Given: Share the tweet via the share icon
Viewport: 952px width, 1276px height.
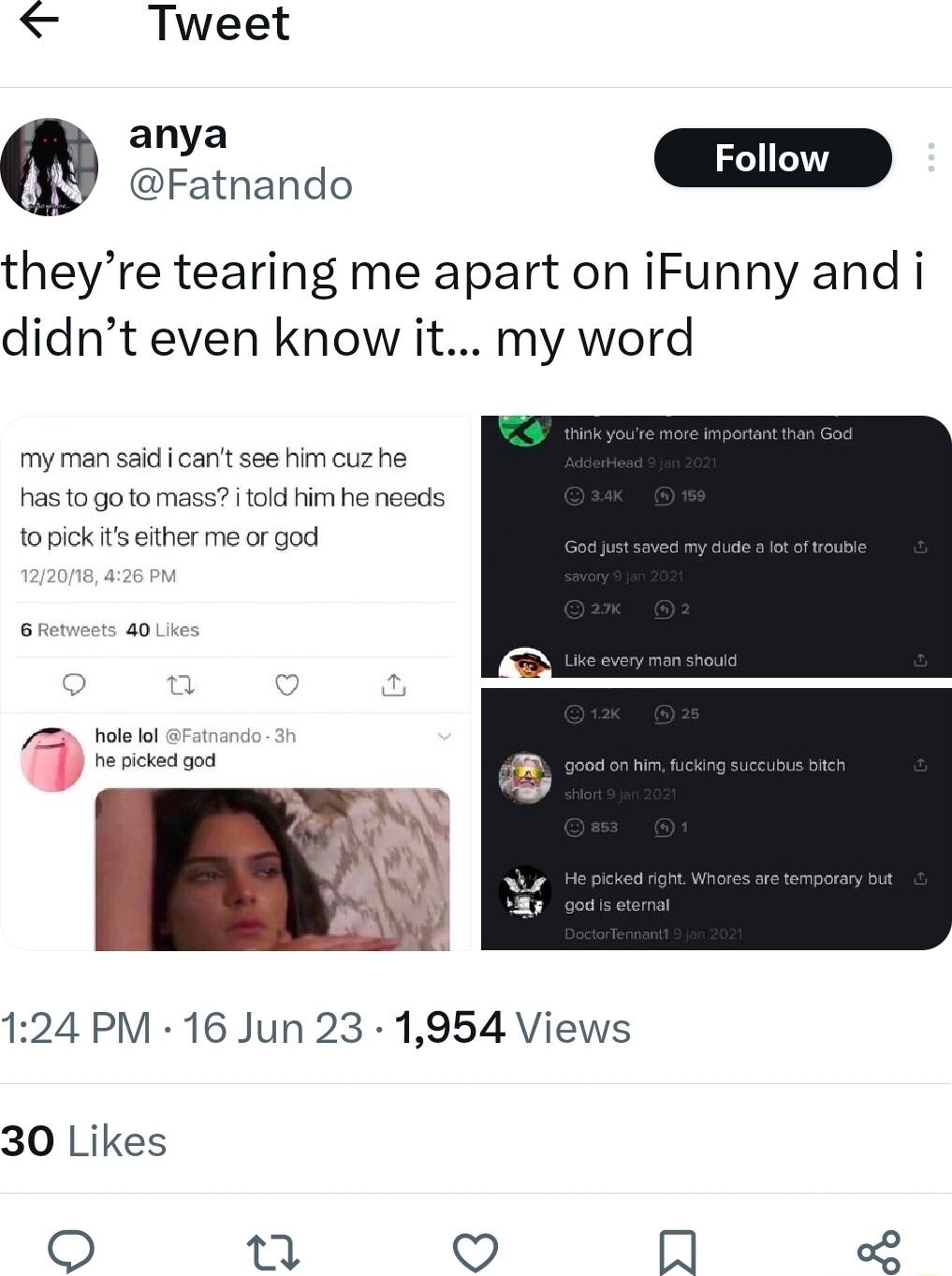Looking at the screenshot, I should pyautogui.click(x=878, y=1250).
